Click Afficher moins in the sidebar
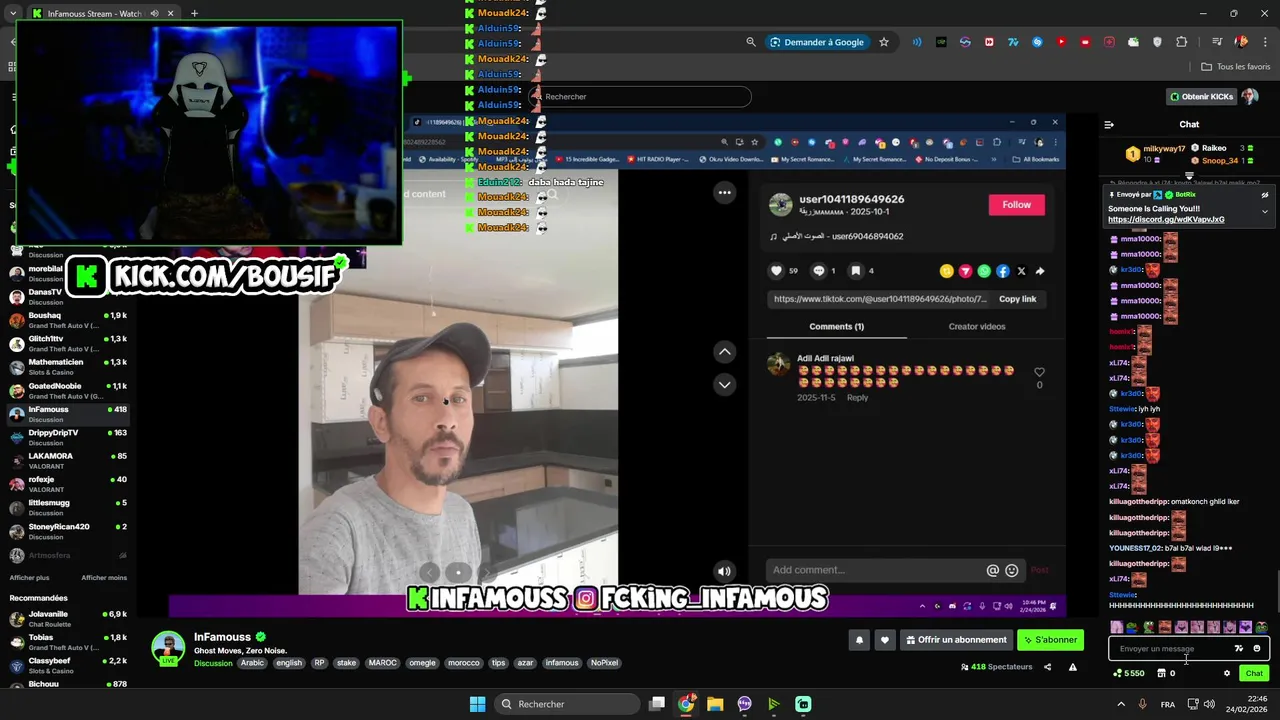The width and height of the screenshot is (1280, 720). click(x=104, y=578)
